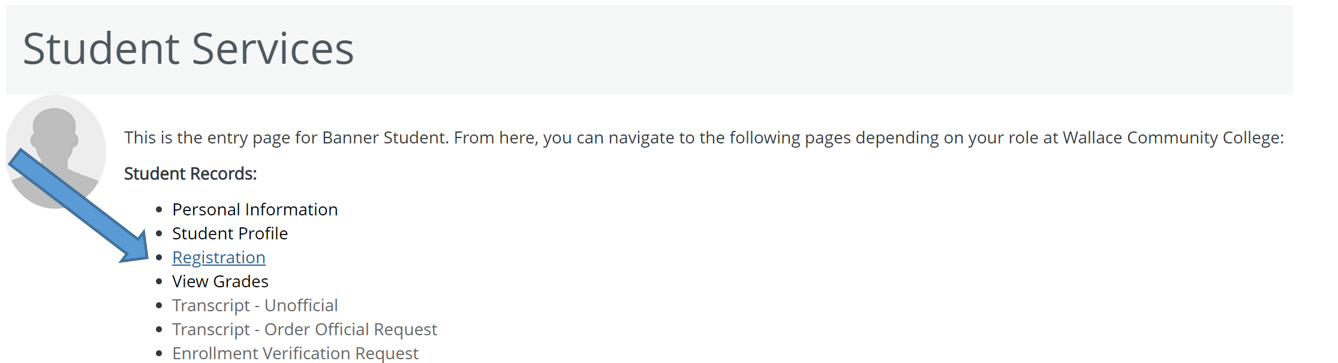Click the gray user avatar silhouette

click(x=55, y=152)
